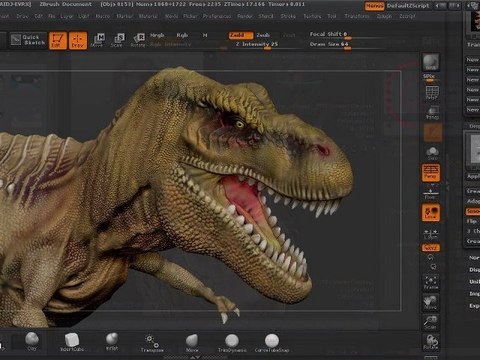480x360 pixels.
Task: Open the Tool menu
Action: pyautogui.click(x=332, y=16)
